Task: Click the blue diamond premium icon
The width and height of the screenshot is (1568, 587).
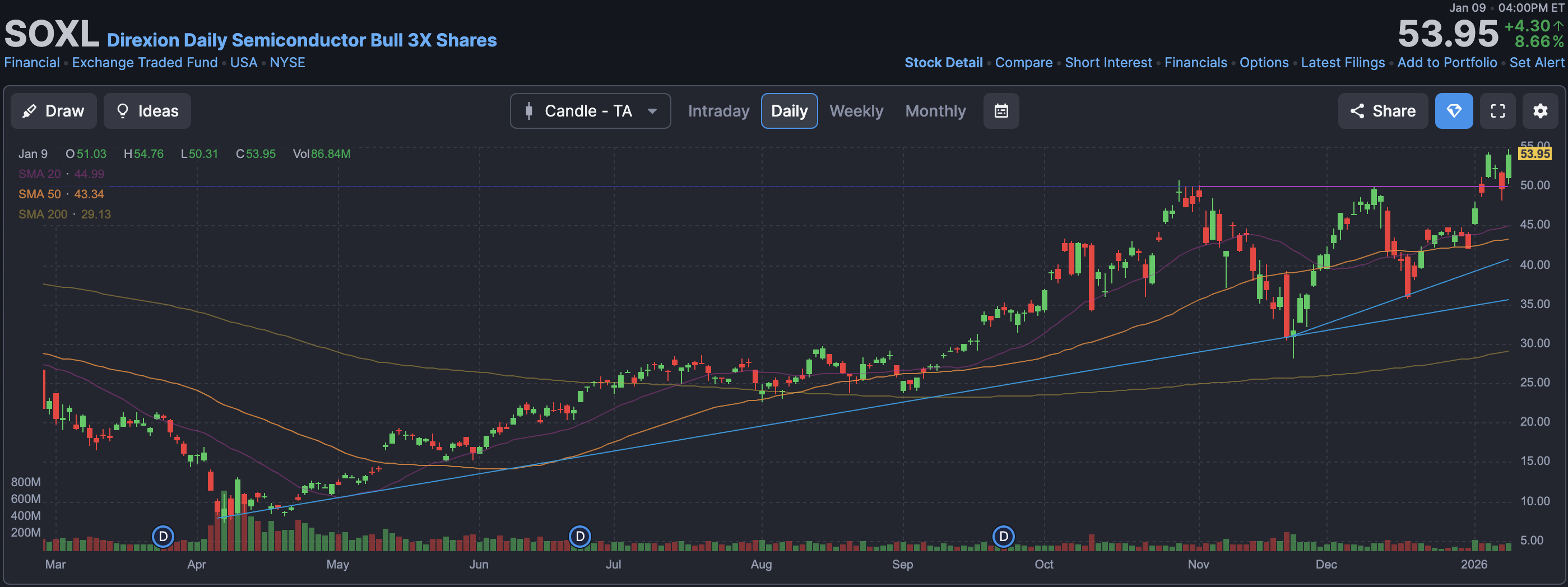Action: tap(1454, 111)
